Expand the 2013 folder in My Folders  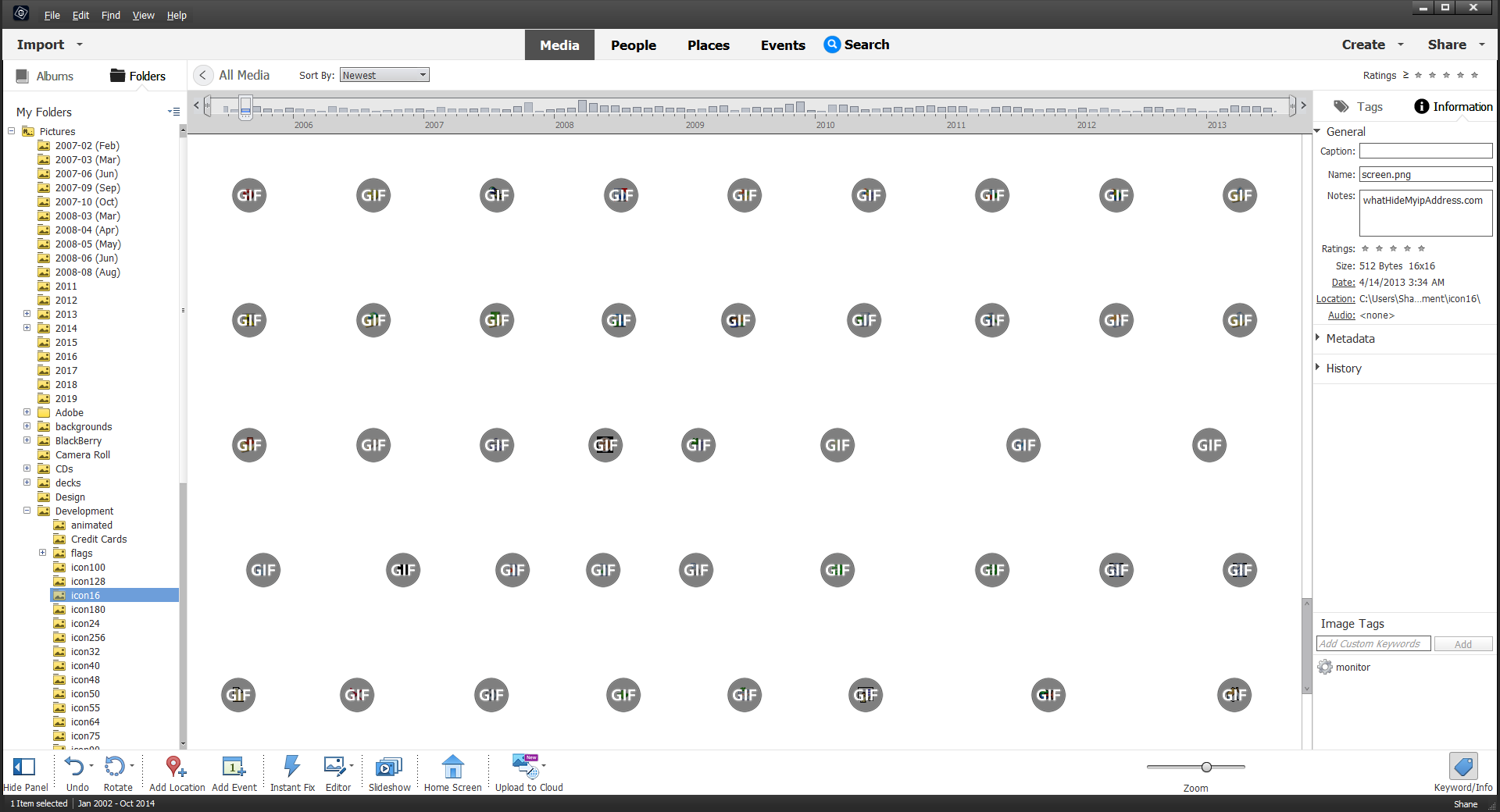tap(28, 314)
